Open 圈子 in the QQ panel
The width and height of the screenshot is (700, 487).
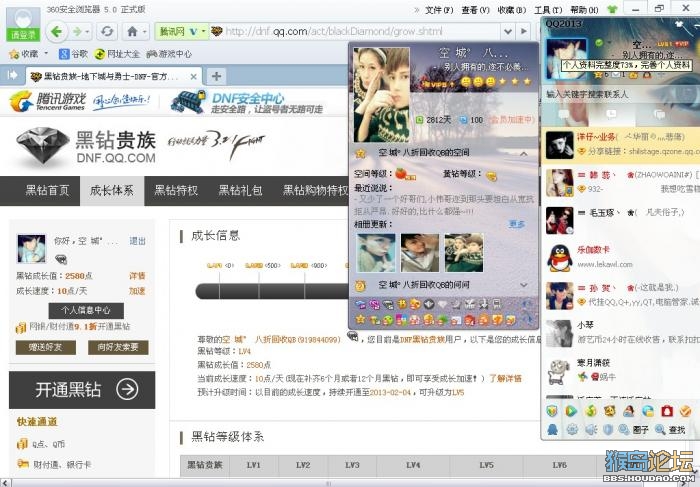coord(633,430)
